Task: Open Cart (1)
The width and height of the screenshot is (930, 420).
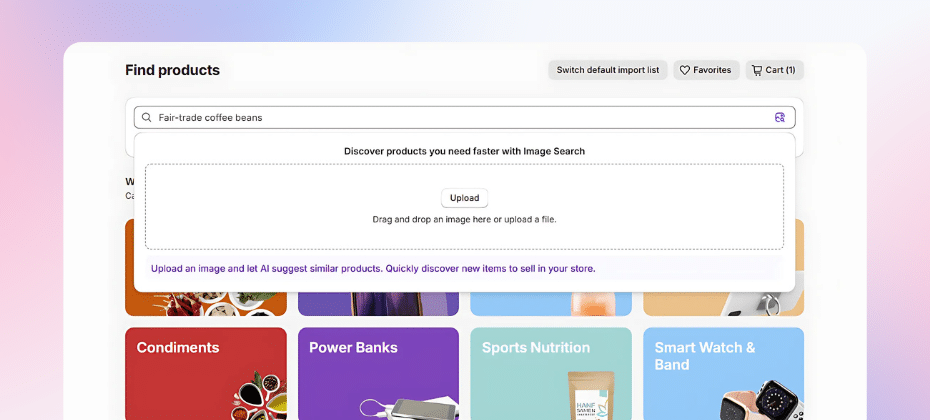Action: coord(774,70)
